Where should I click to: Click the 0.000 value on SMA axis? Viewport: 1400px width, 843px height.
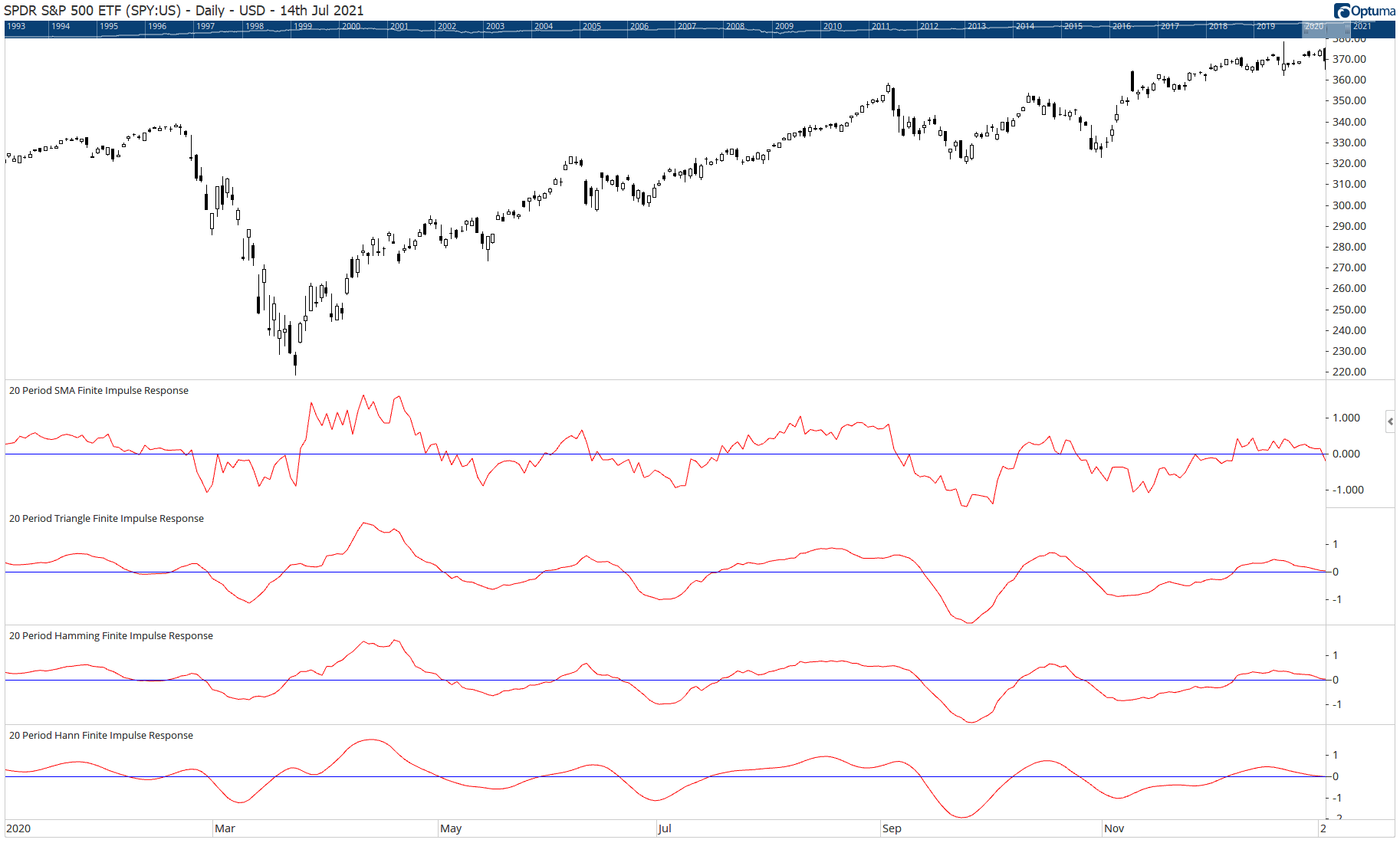[x=1346, y=454]
